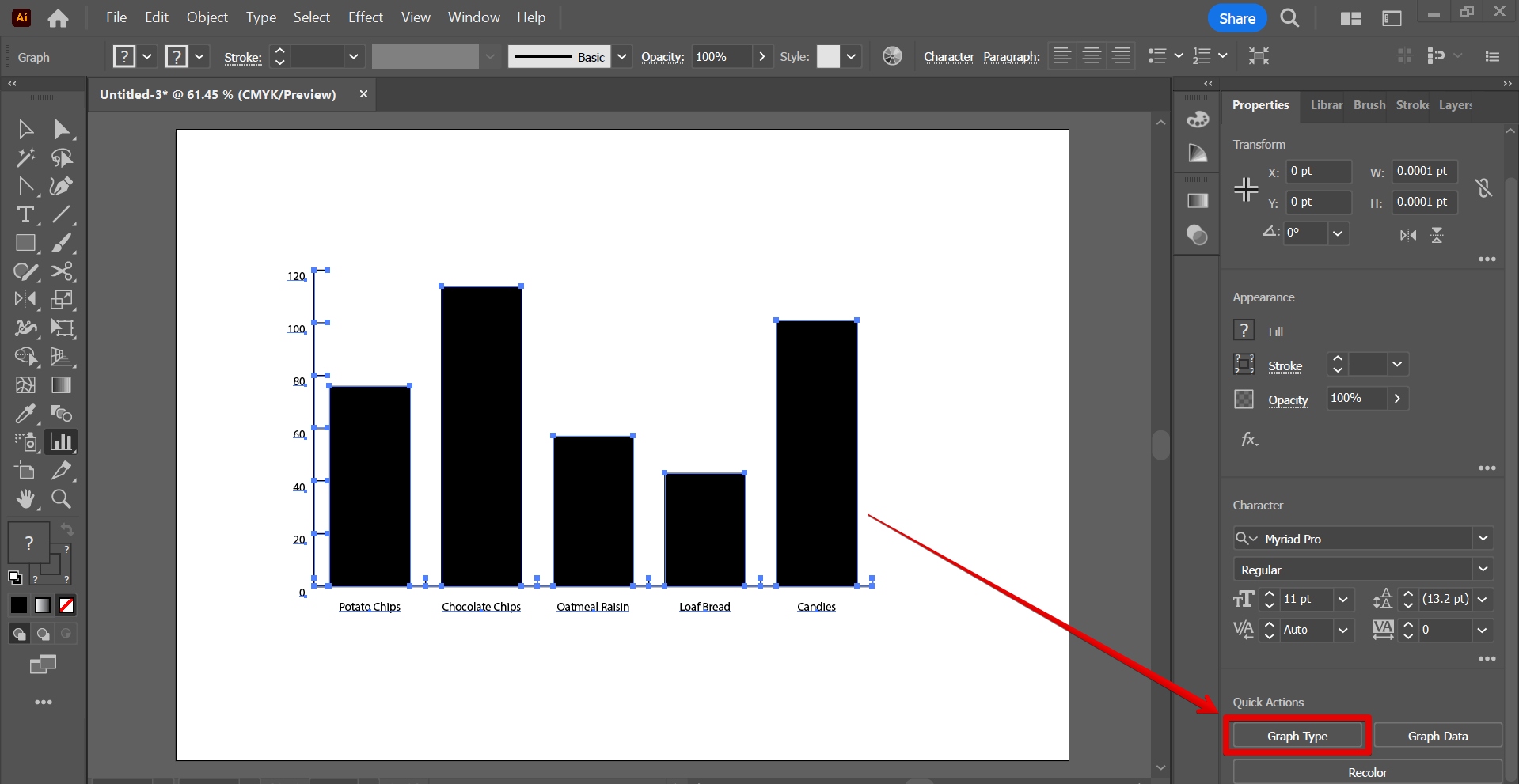
Task: Click the Graph Type button
Action: pyautogui.click(x=1297, y=737)
